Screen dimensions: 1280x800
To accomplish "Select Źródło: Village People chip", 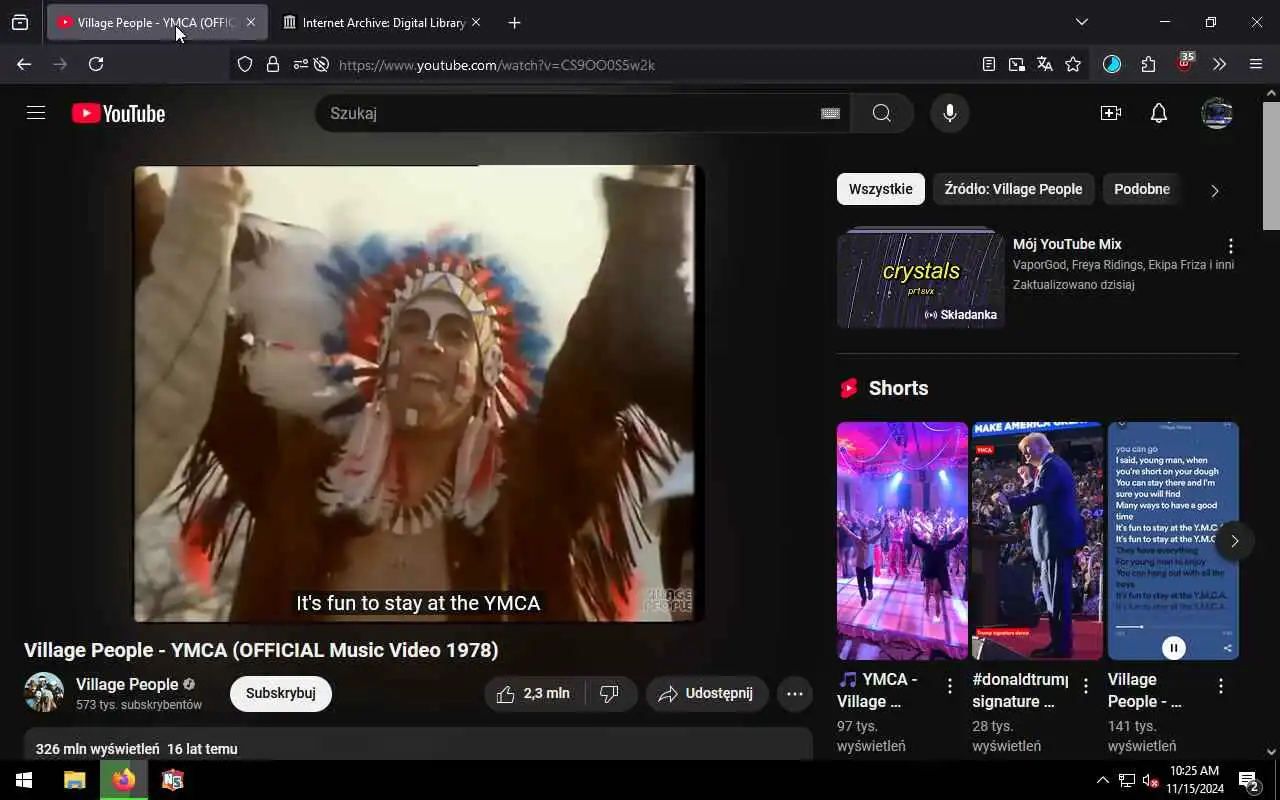I will pos(1013,189).
